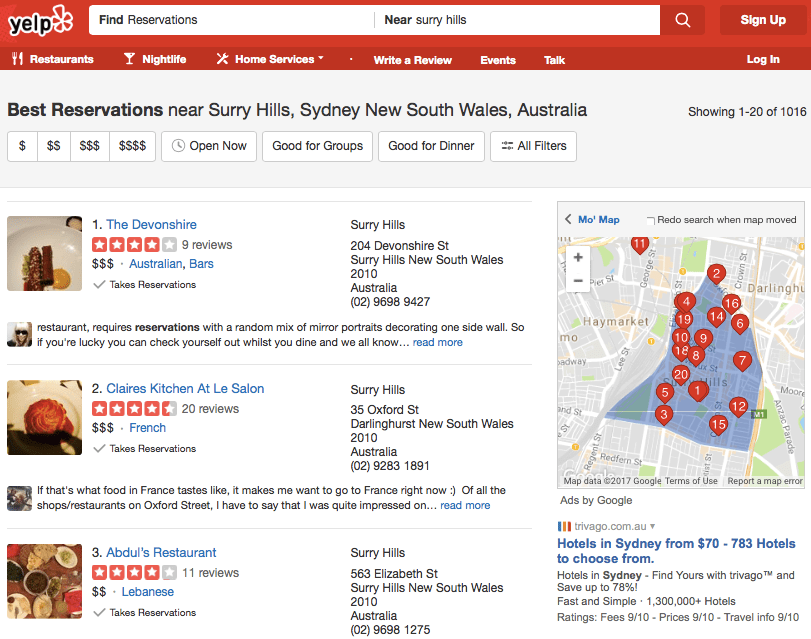Viewport: 811px width, 639px height.
Task: Zoom in on the map
Action: tap(578, 257)
